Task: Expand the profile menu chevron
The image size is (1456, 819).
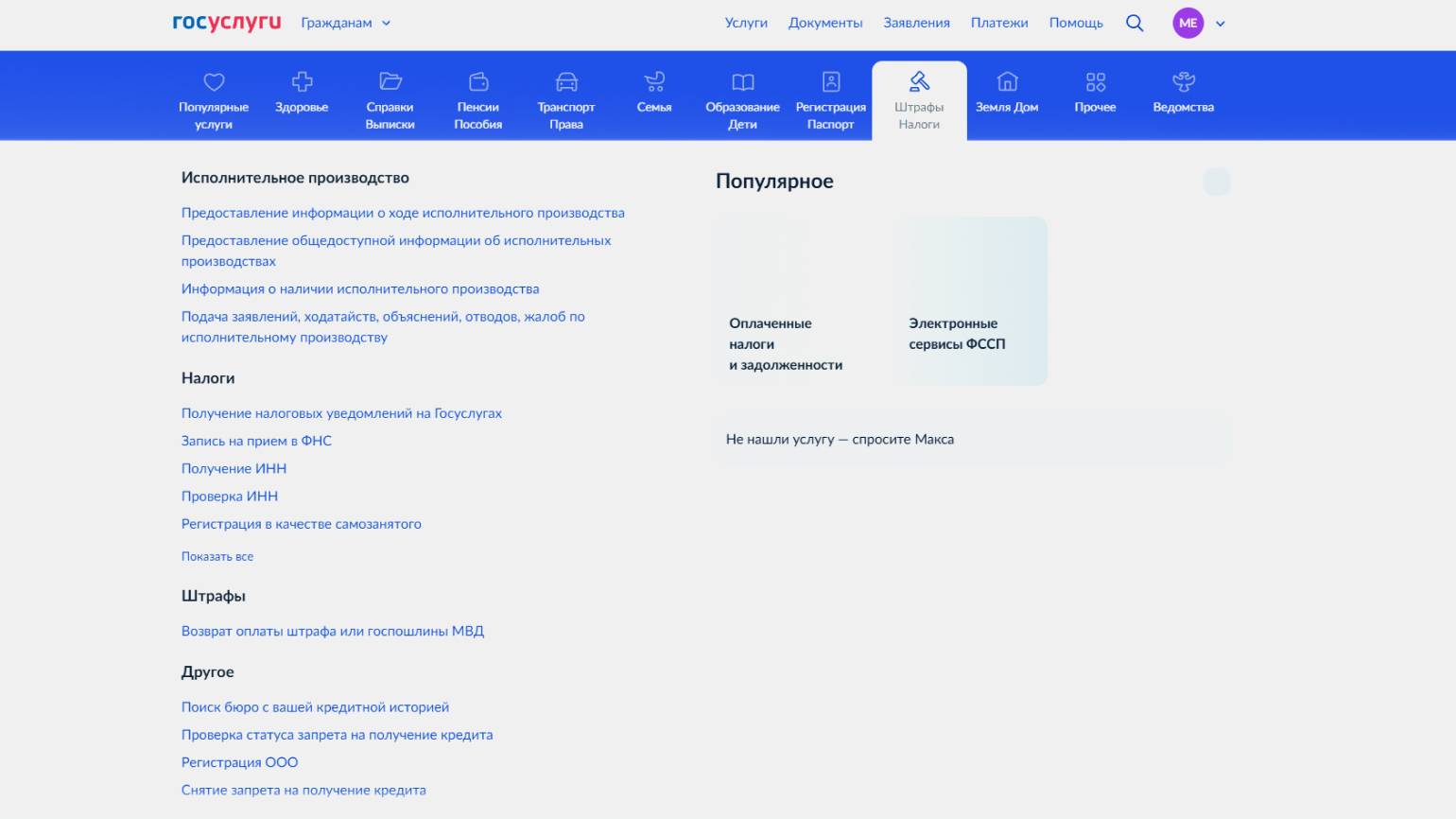Action: pyautogui.click(x=1221, y=24)
